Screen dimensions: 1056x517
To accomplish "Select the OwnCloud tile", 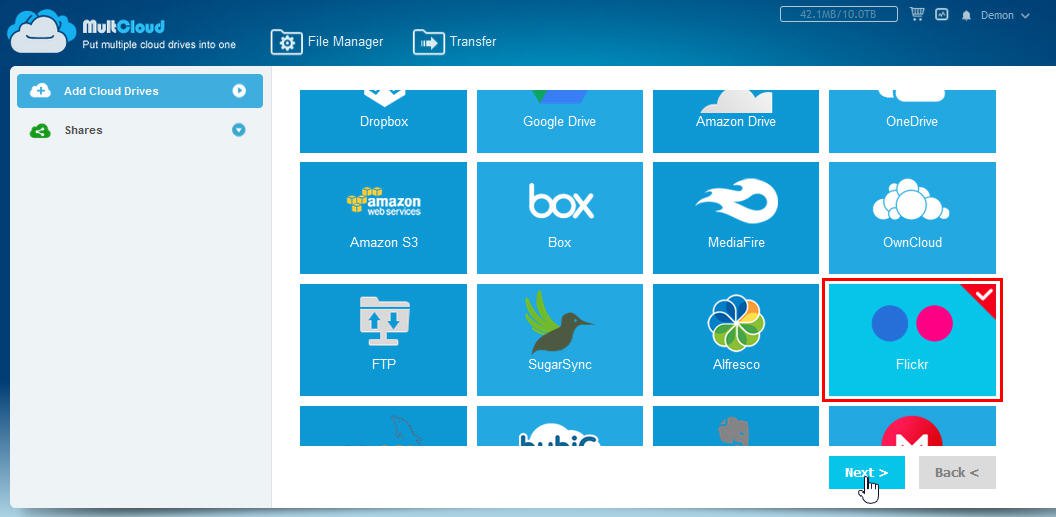I will tap(912, 217).
